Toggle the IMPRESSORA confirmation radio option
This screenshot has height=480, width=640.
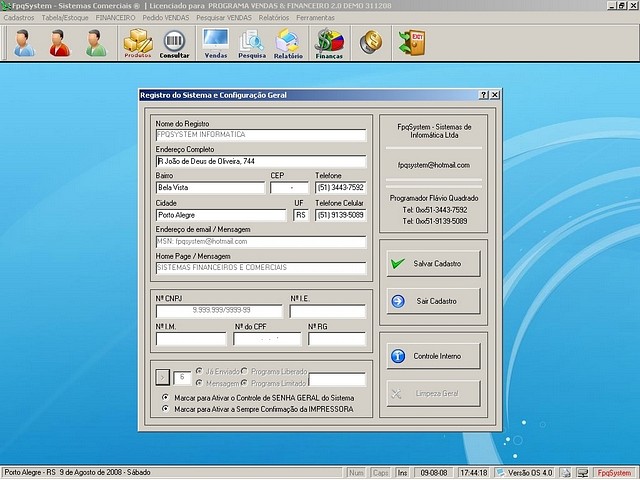[x=165, y=409]
